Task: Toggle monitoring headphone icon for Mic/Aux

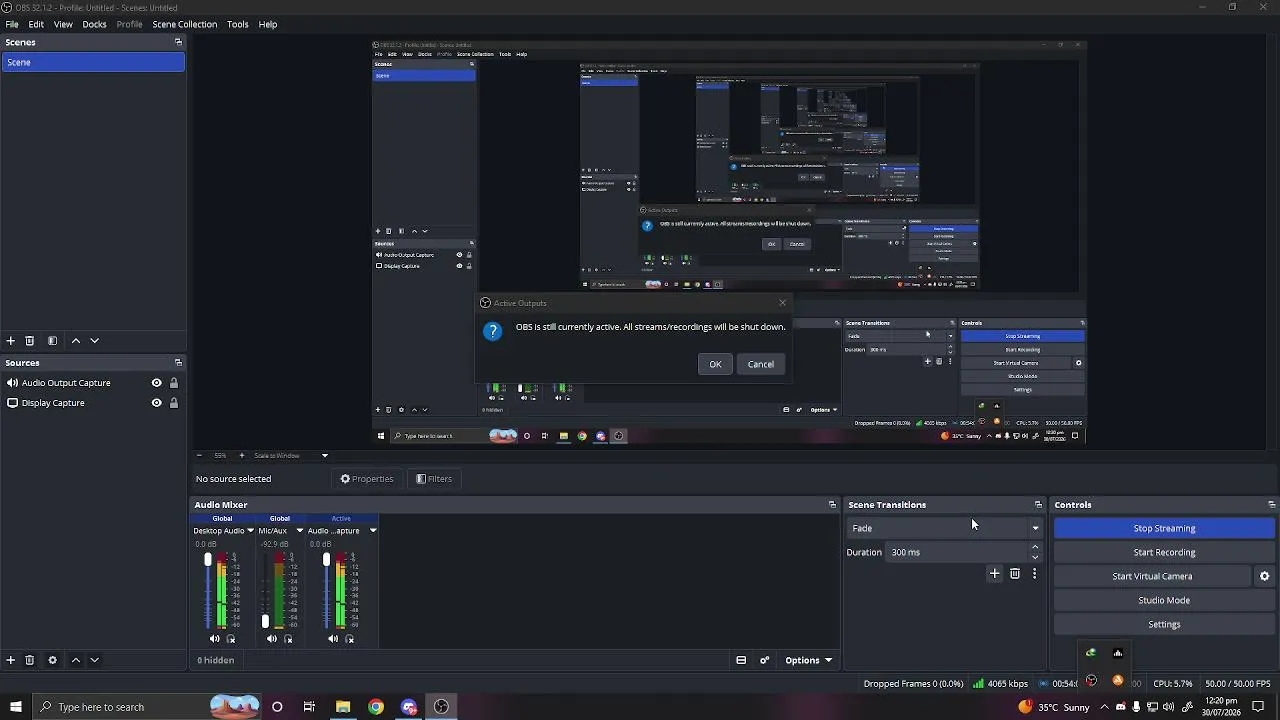Action: click(x=288, y=639)
